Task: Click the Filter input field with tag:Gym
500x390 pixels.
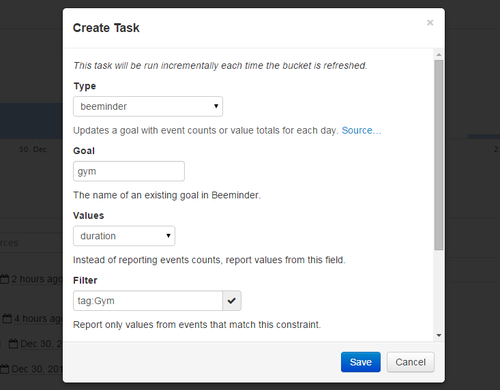Action: pyautogui.click(x=148, y=301)
